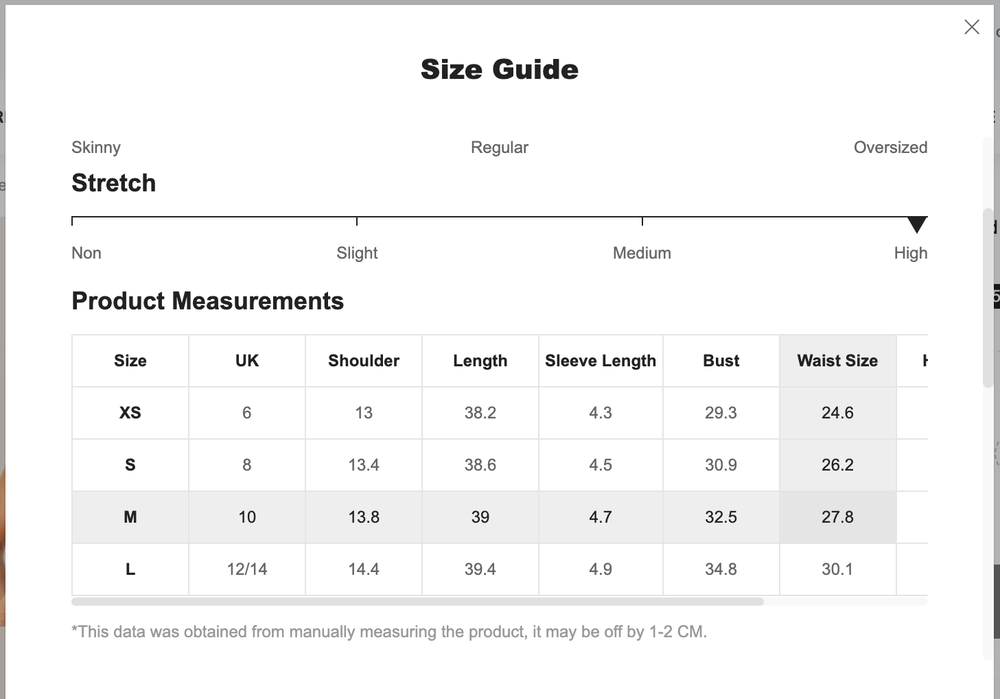Select the S size row
The height and width of the screenshot is (699, 1000).
(129, 464)
